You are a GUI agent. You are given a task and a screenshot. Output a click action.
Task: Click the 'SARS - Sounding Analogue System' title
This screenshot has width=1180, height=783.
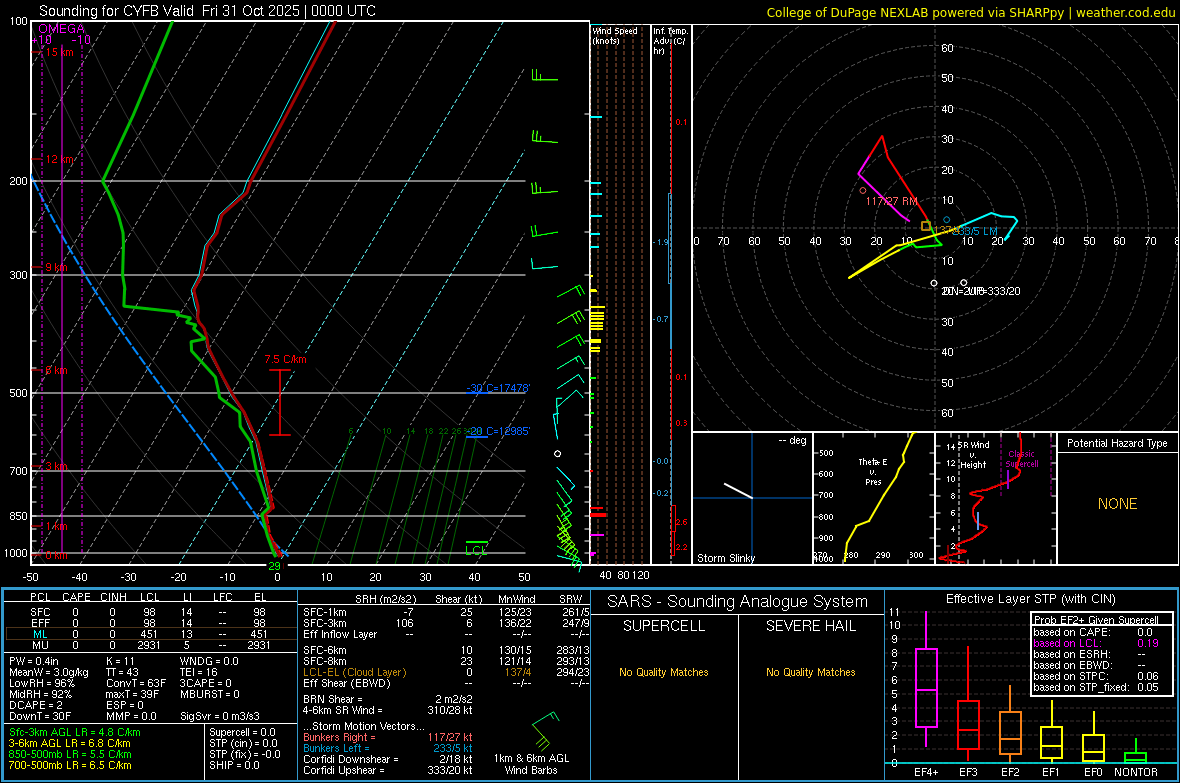(x=738, y=602)
